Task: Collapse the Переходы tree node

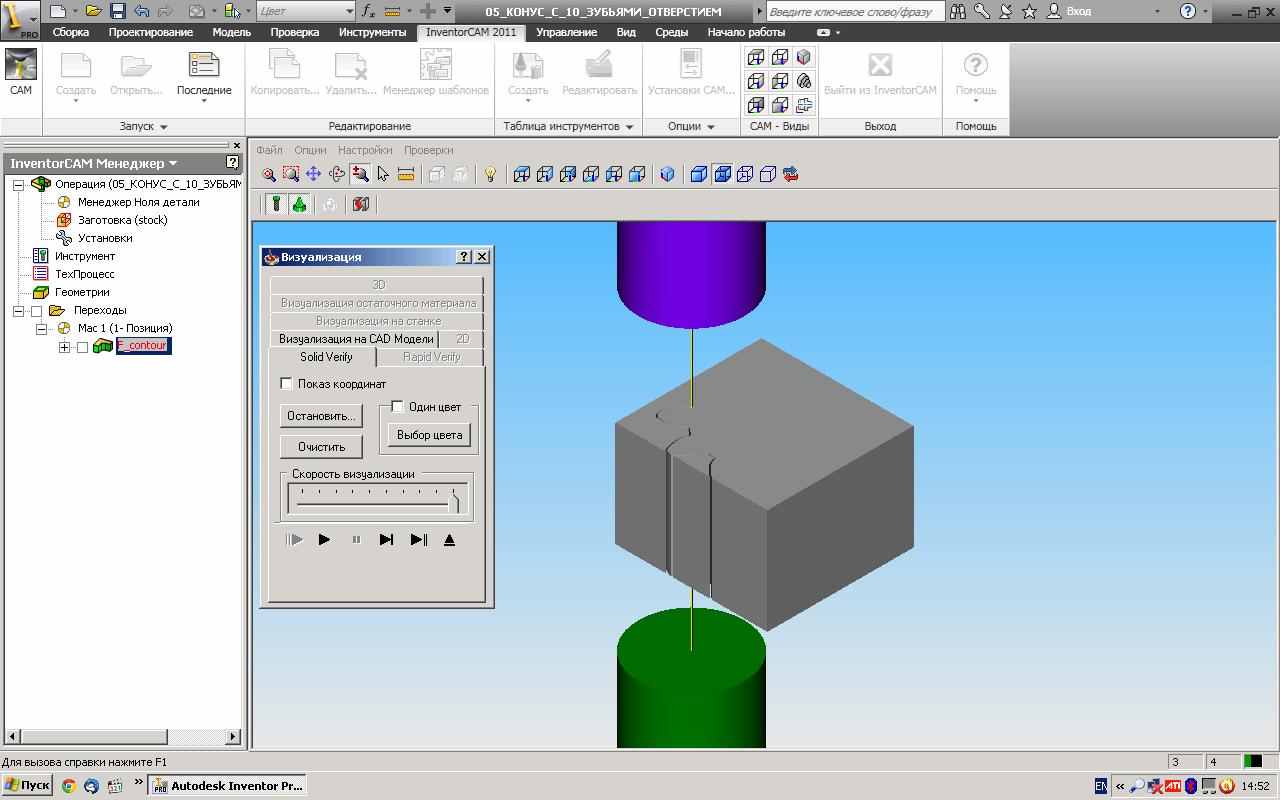Action: pos(18,311)
